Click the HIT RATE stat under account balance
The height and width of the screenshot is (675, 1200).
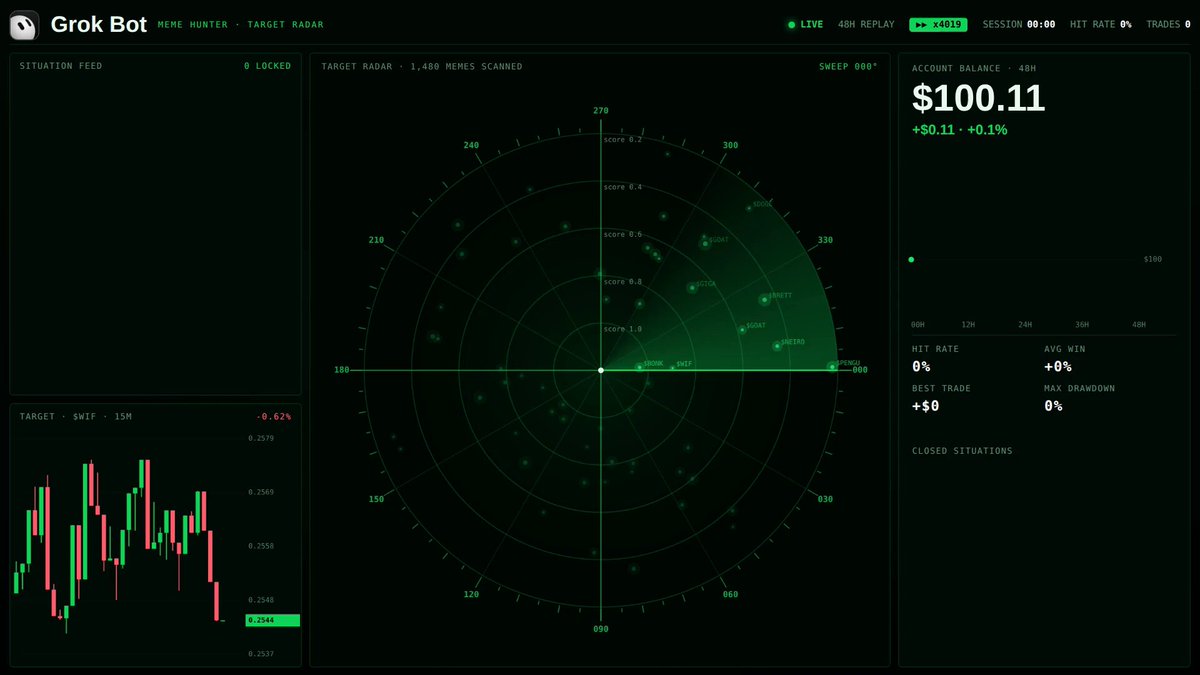point(935,358)
